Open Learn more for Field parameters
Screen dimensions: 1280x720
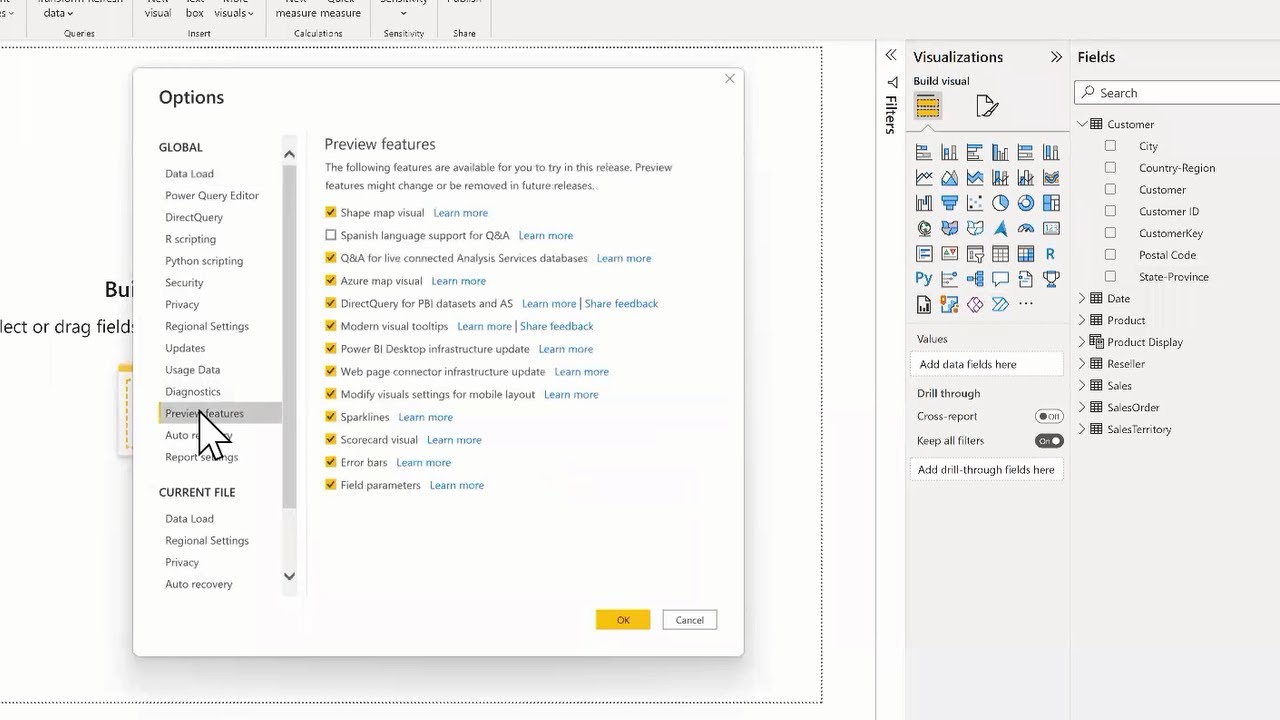[x=457, y=485]
